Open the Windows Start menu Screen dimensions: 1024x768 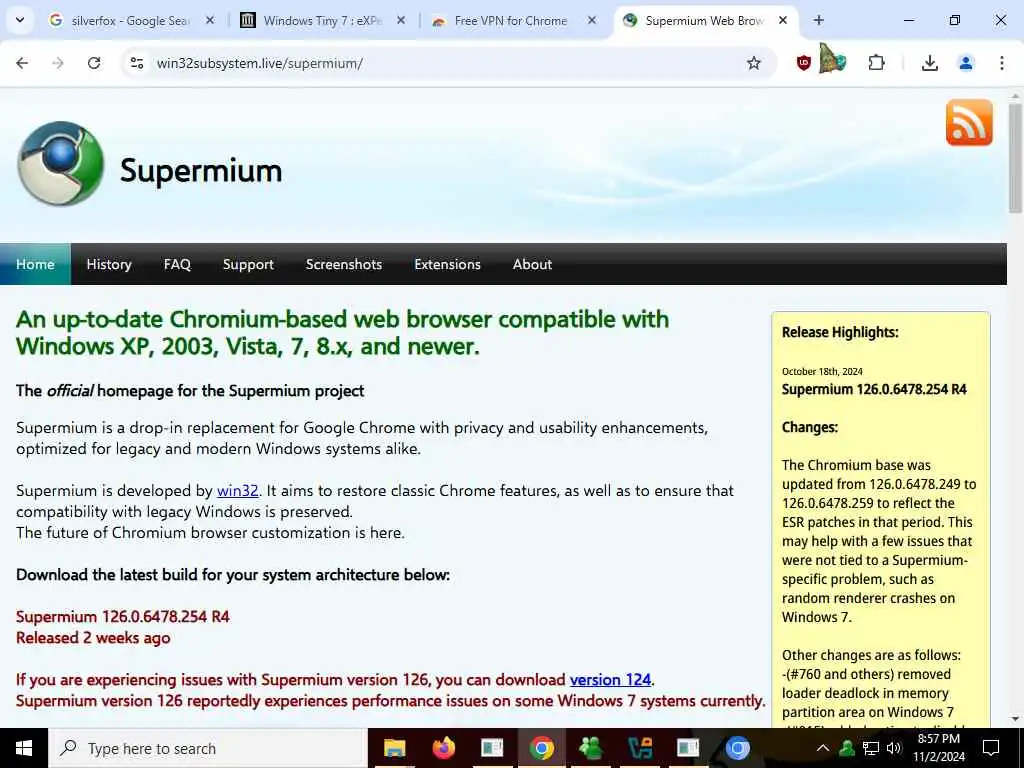[x=24, y=748]
